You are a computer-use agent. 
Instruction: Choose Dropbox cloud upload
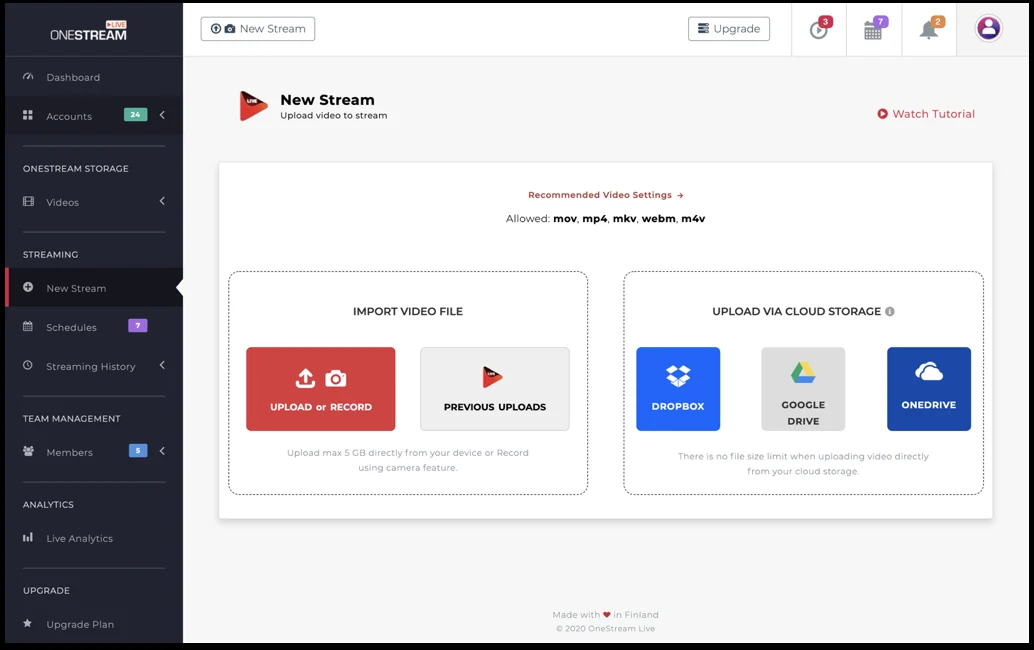click(678, 389)
